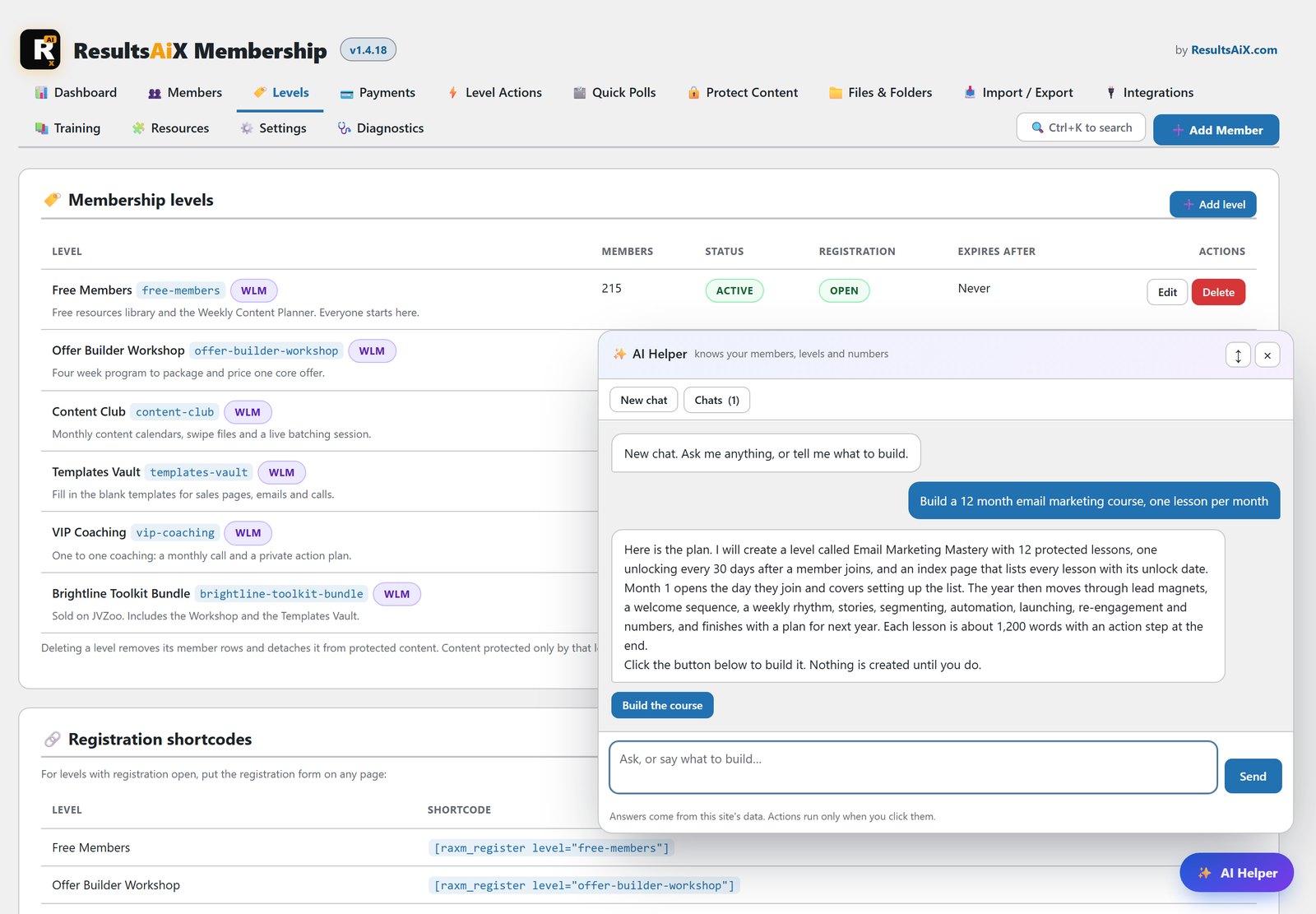Select the free-members register shortcode
The height and width of the screenshot is (914, 1316).
coord(551,847)
